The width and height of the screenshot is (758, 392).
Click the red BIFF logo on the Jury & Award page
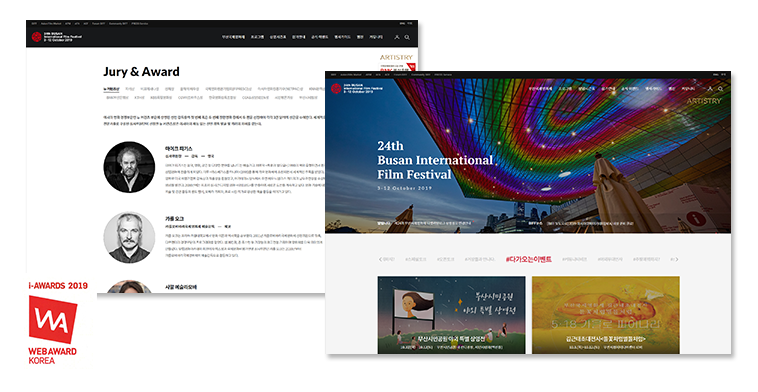coord(37,37)
